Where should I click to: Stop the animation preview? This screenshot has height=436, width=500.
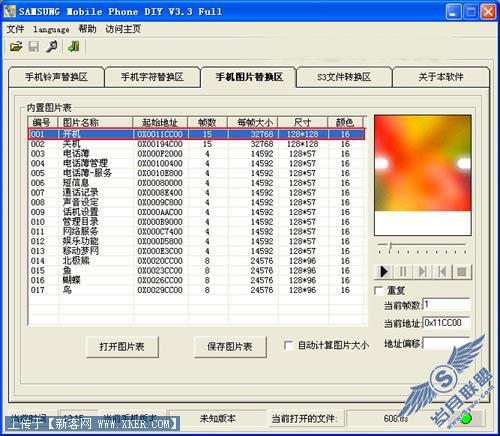coord(462,271)
